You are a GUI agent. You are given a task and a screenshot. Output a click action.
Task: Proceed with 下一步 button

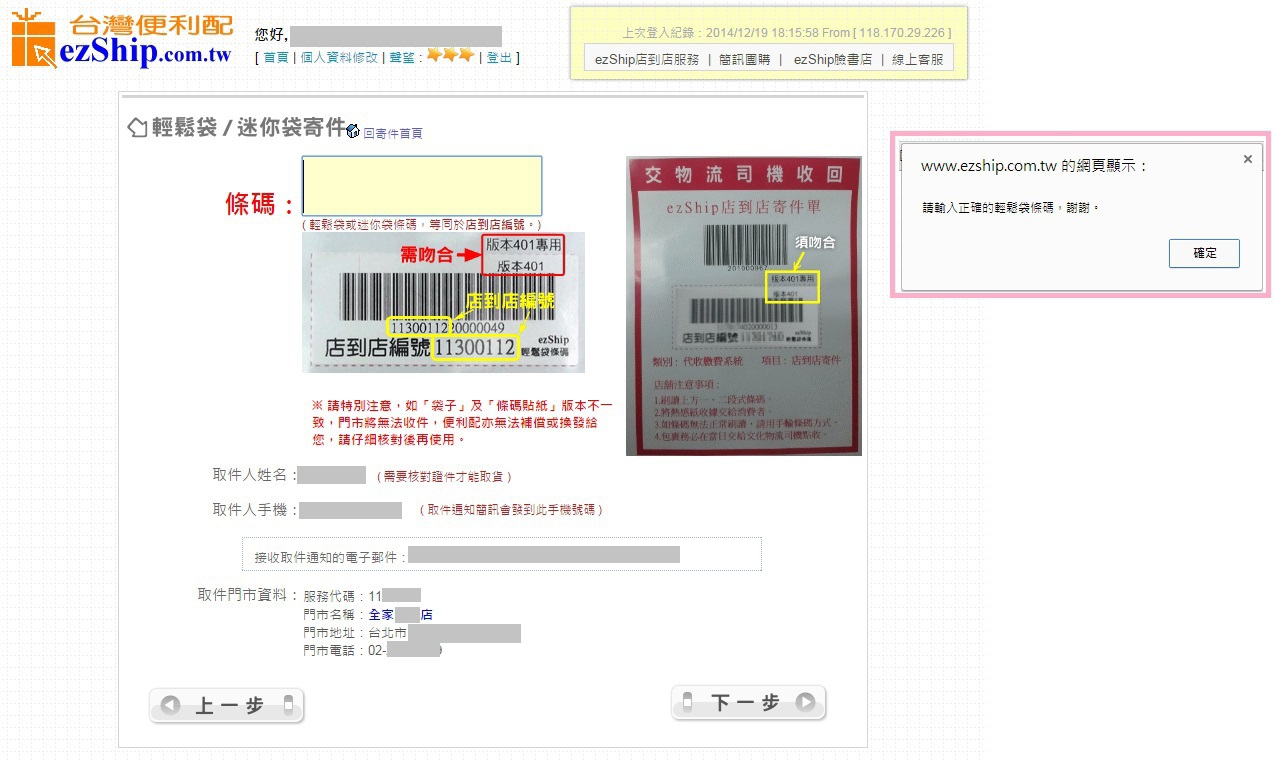[749, 703]
